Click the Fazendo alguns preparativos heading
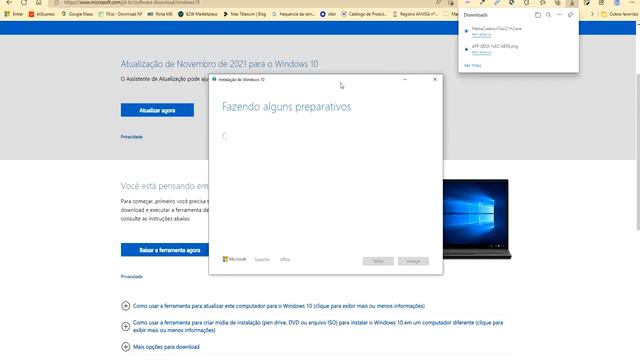 pos(287,107)
